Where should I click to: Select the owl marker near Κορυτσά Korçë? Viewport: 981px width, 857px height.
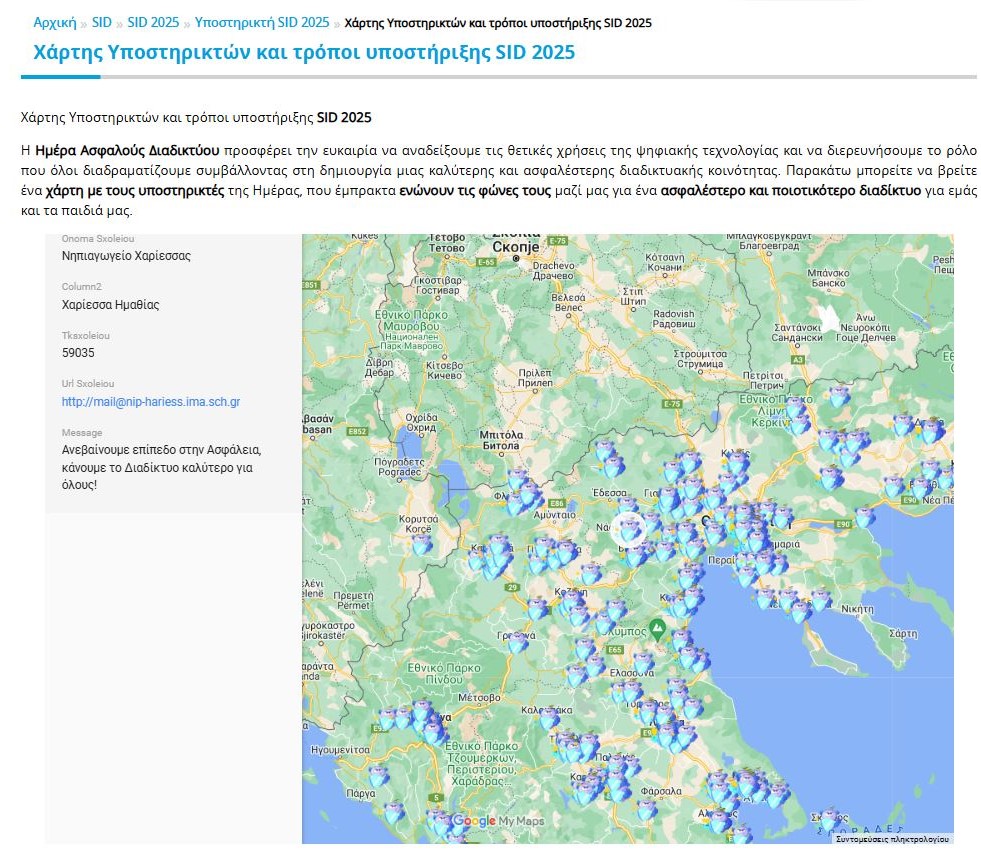click(422, 543)
